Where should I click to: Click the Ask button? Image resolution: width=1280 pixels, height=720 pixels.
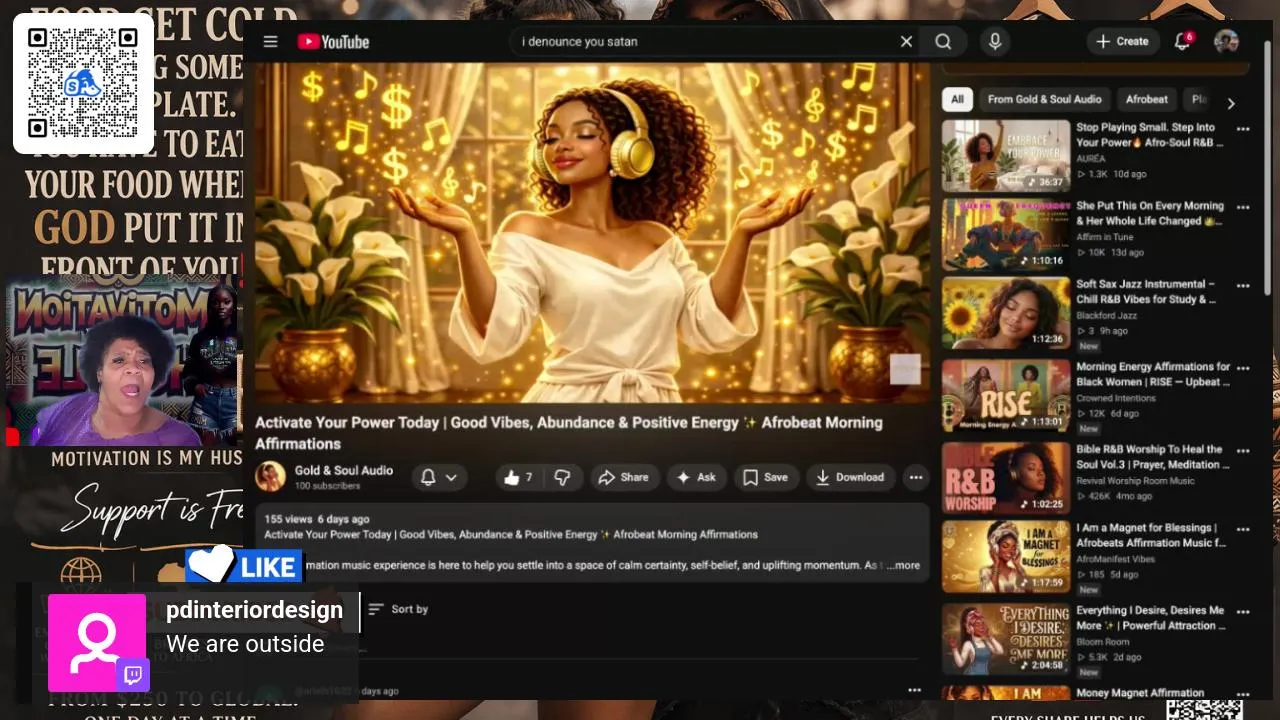click(x=696, y=478)
